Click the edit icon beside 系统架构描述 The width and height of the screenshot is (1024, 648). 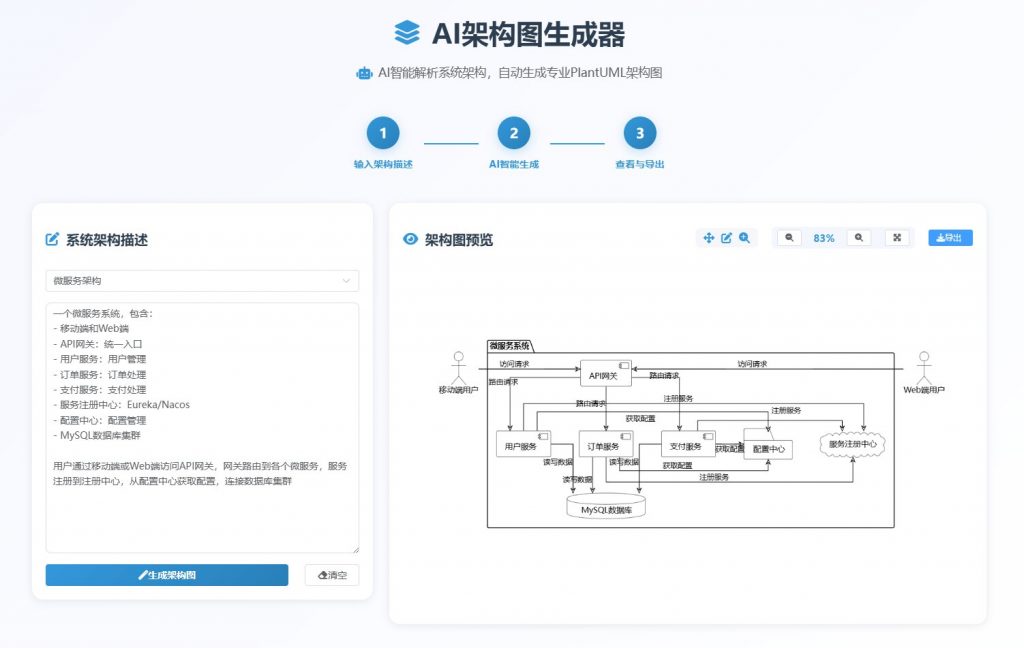coord(53,240)
